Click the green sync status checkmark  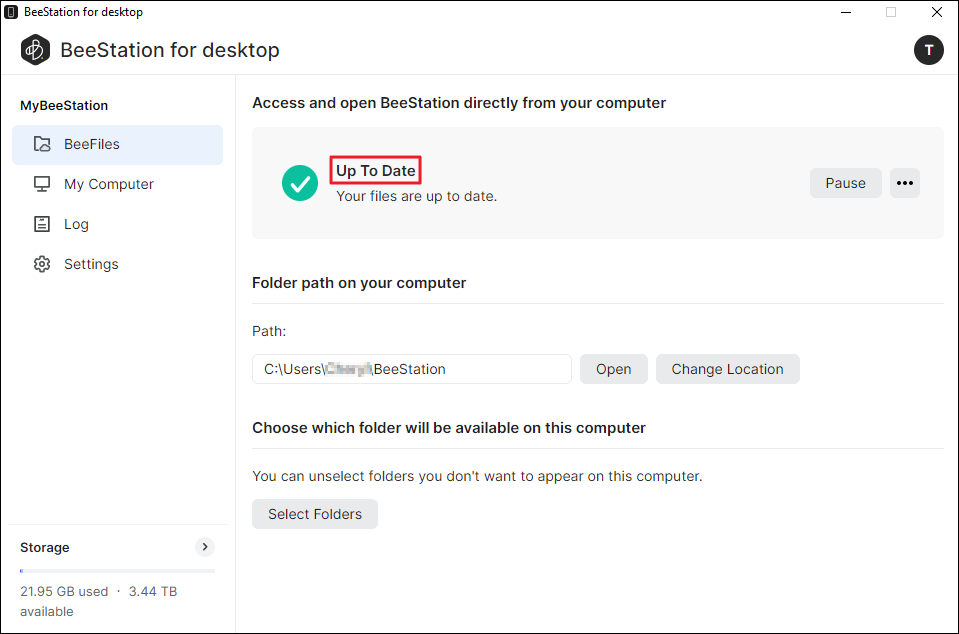click(x=300, y=183)
